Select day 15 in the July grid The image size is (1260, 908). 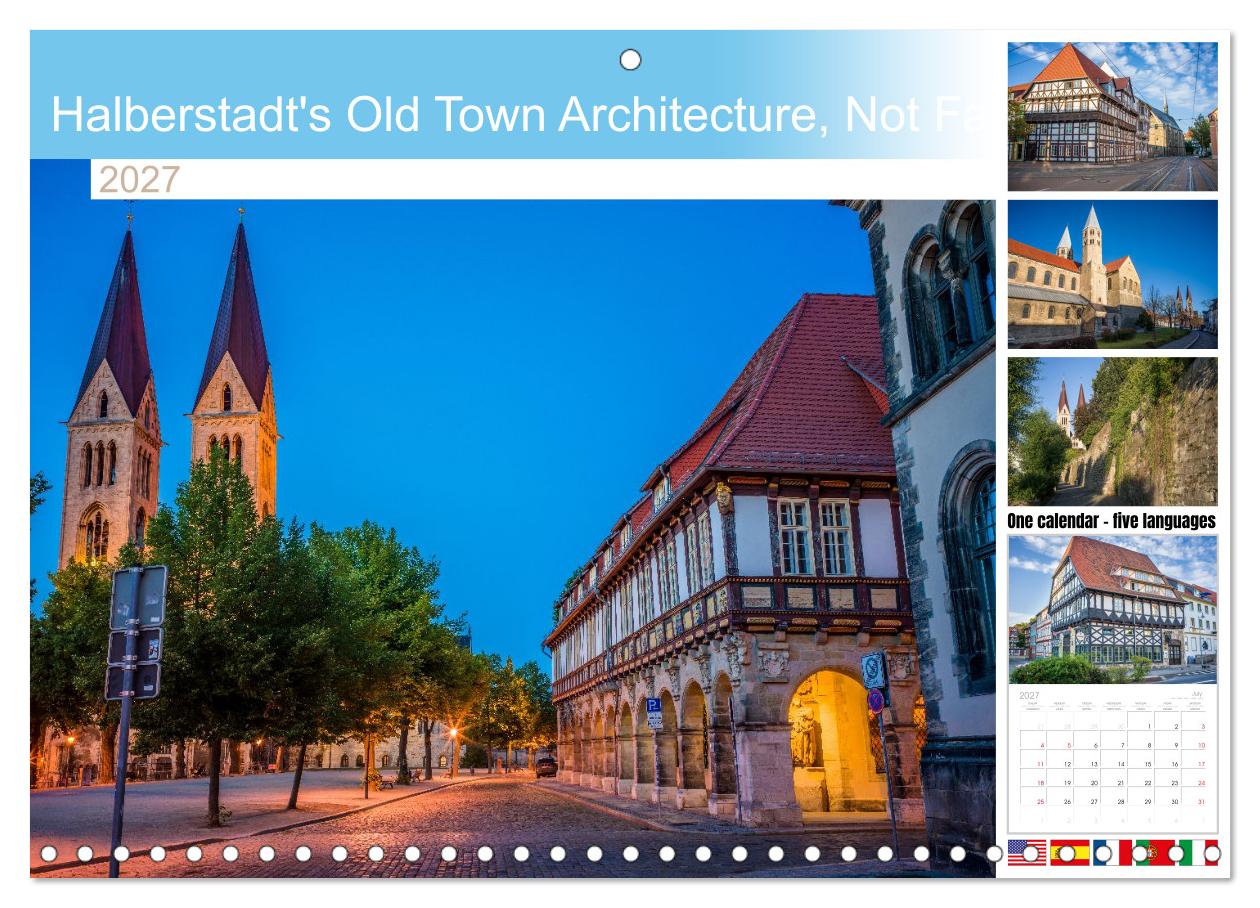click(x=1148, y=764)
